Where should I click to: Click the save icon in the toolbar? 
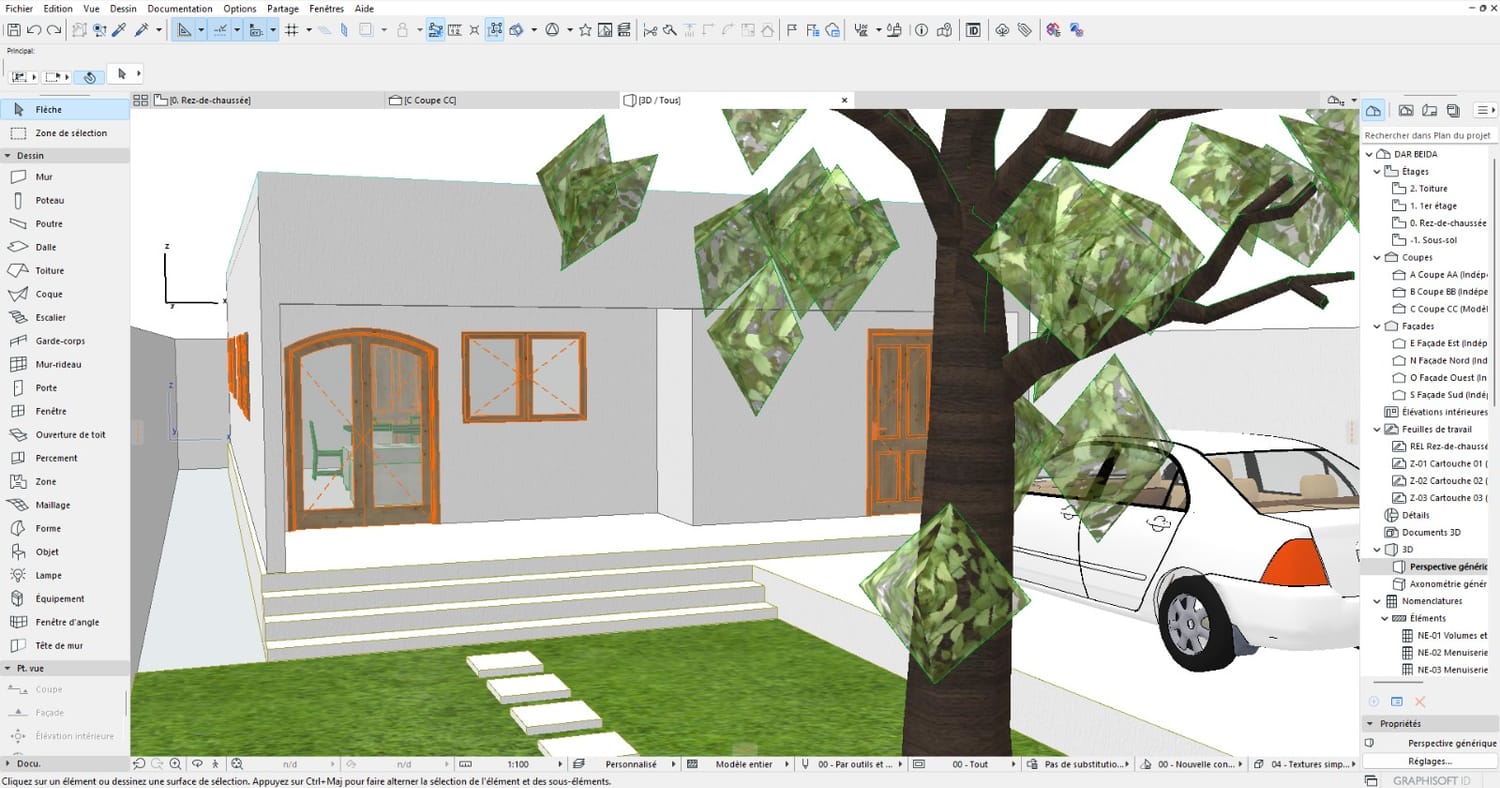click(13, 30)
